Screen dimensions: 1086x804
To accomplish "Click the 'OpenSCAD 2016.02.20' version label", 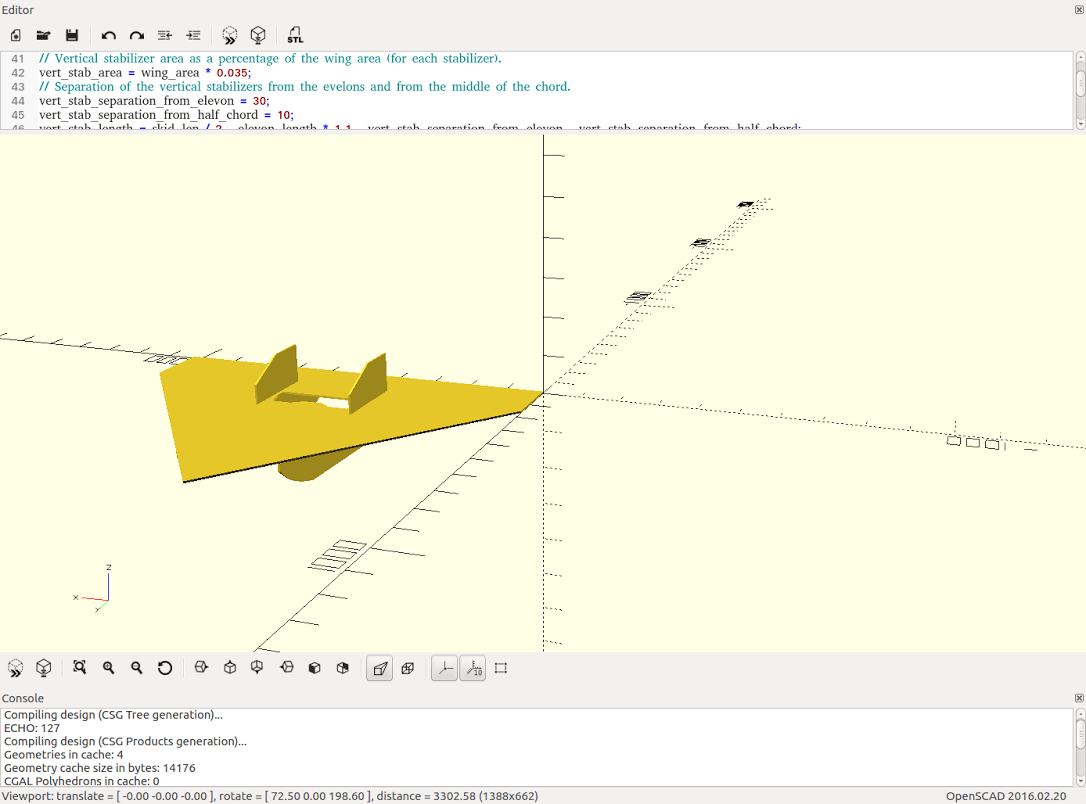I will coord(1006,796).
